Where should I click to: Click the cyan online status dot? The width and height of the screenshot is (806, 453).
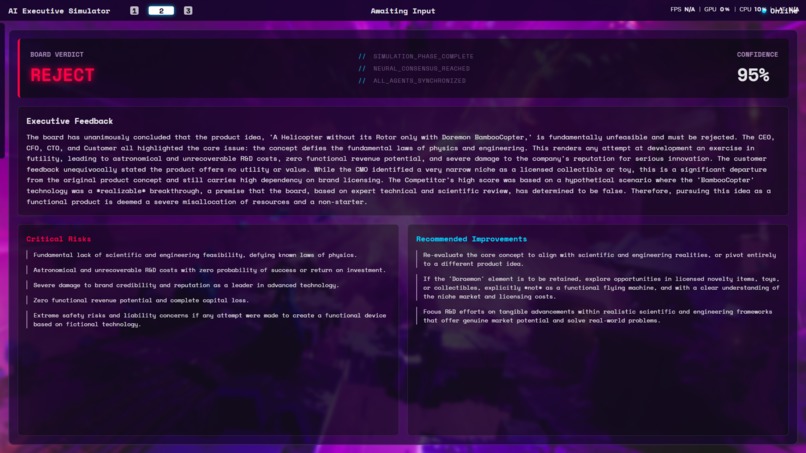(x=764, y=11)
